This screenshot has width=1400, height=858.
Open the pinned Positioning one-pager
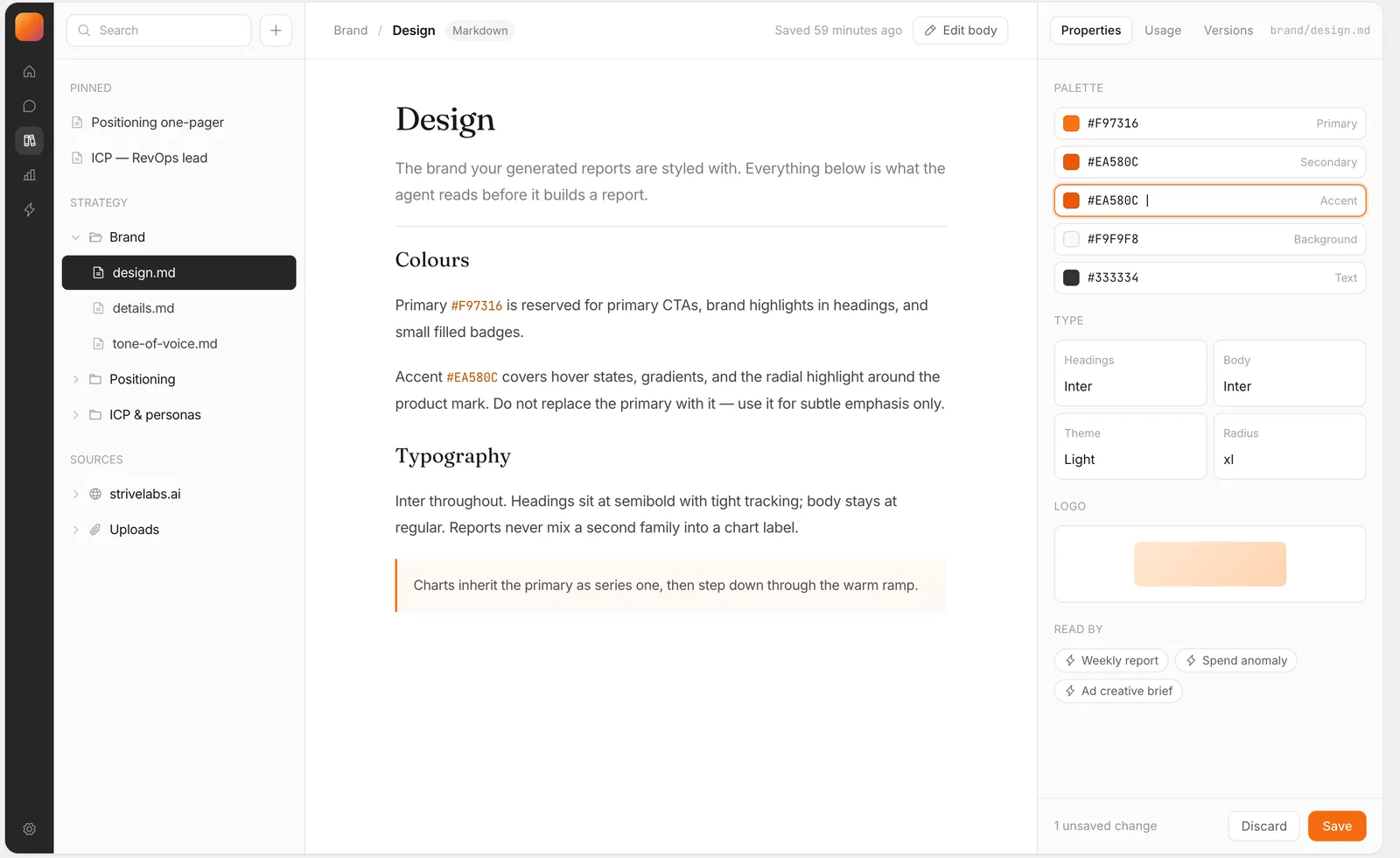tap(178, 123)
